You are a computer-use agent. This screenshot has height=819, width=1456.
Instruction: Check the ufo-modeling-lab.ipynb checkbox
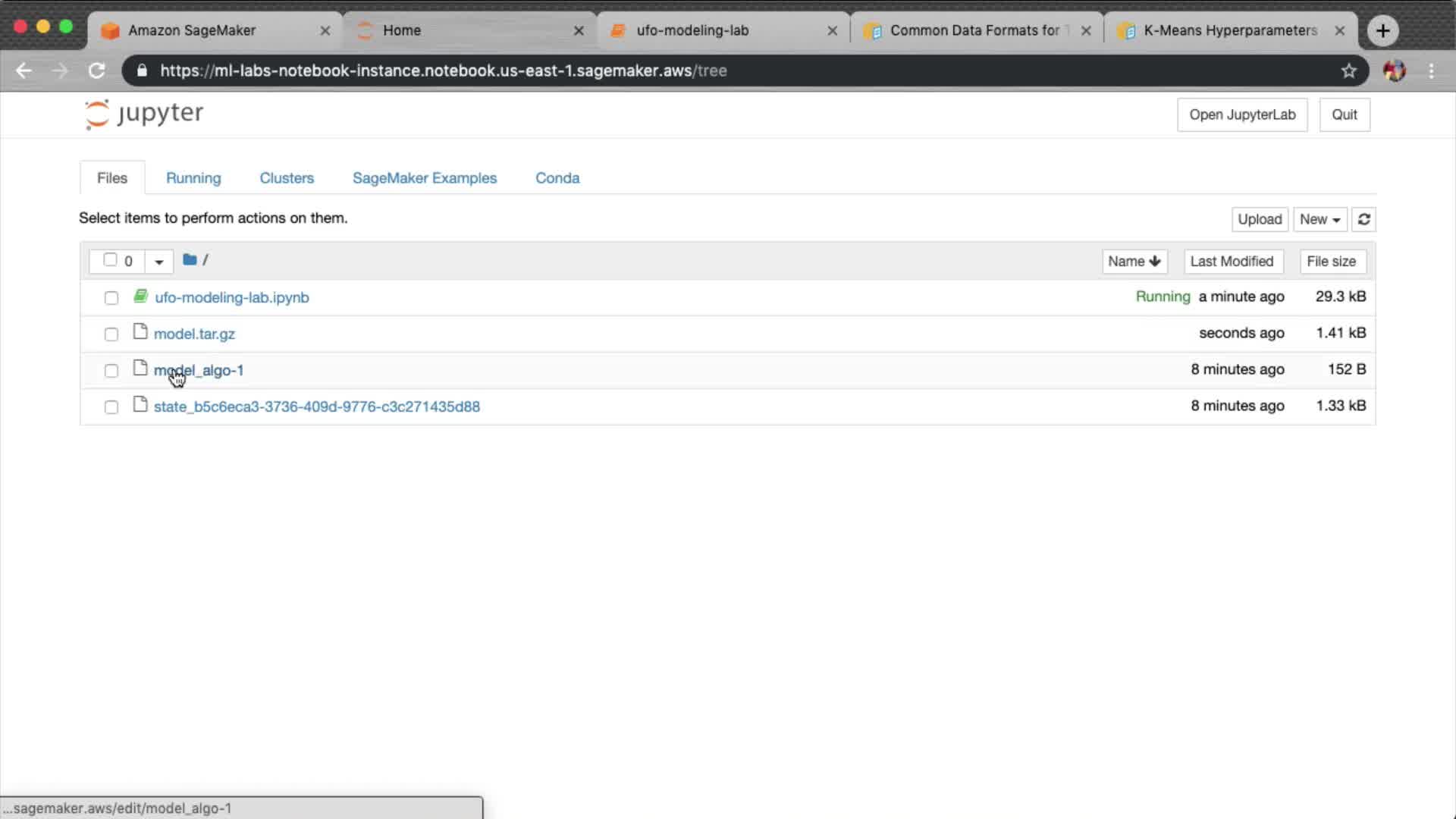(111, 298)
